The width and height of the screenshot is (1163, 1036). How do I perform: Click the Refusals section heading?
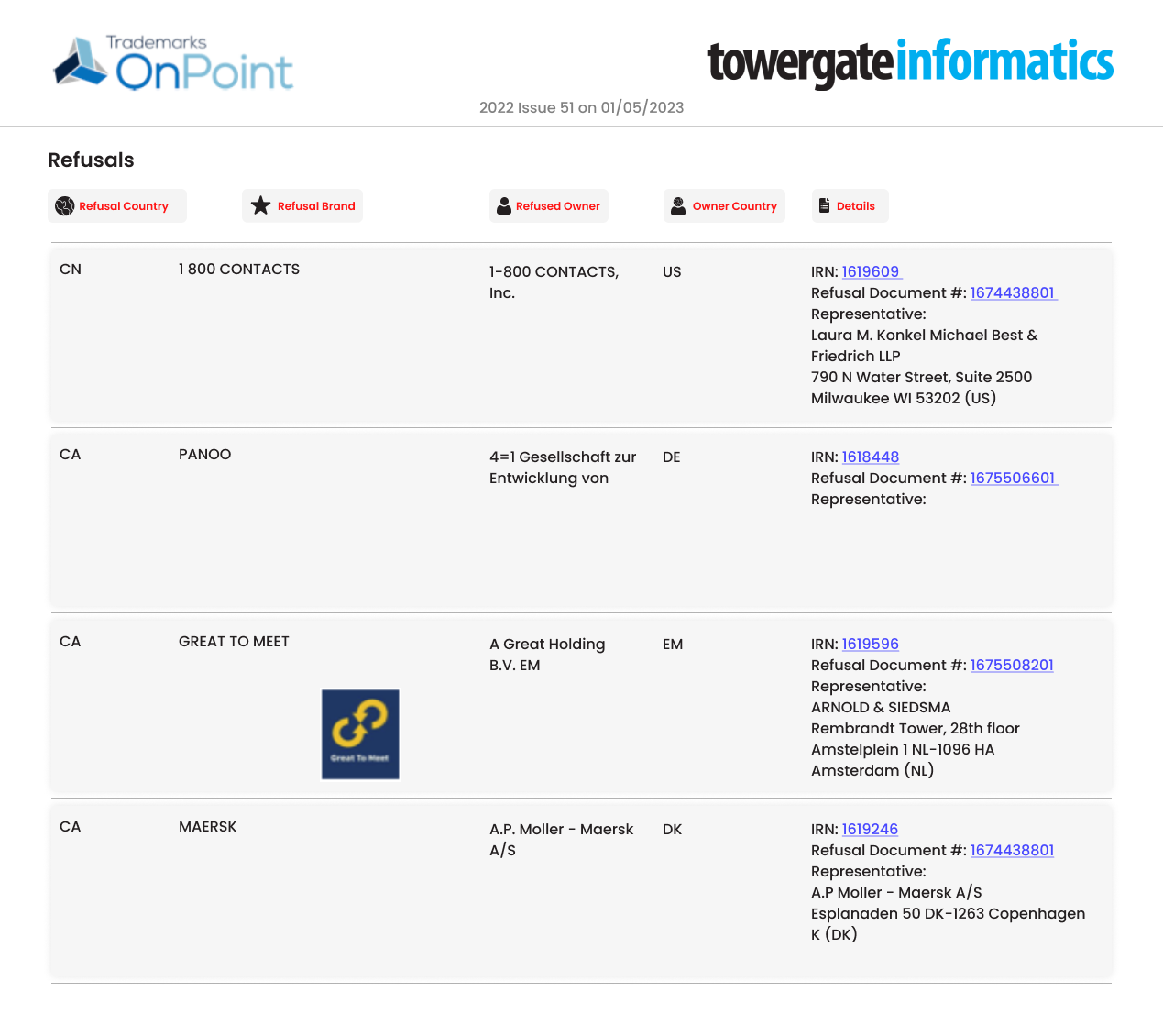click(x=91, y=160)
